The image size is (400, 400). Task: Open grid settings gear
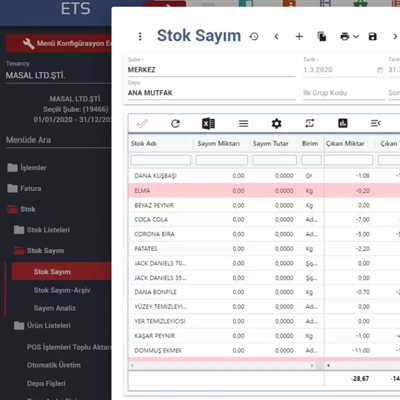click(276, 124)
